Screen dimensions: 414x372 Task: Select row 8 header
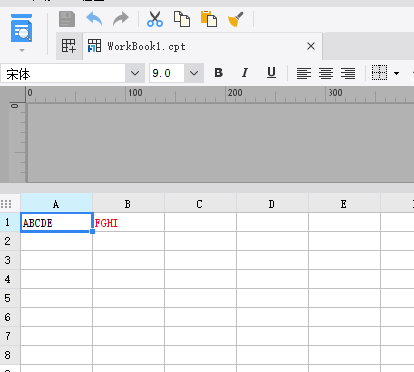coord(10,355)
